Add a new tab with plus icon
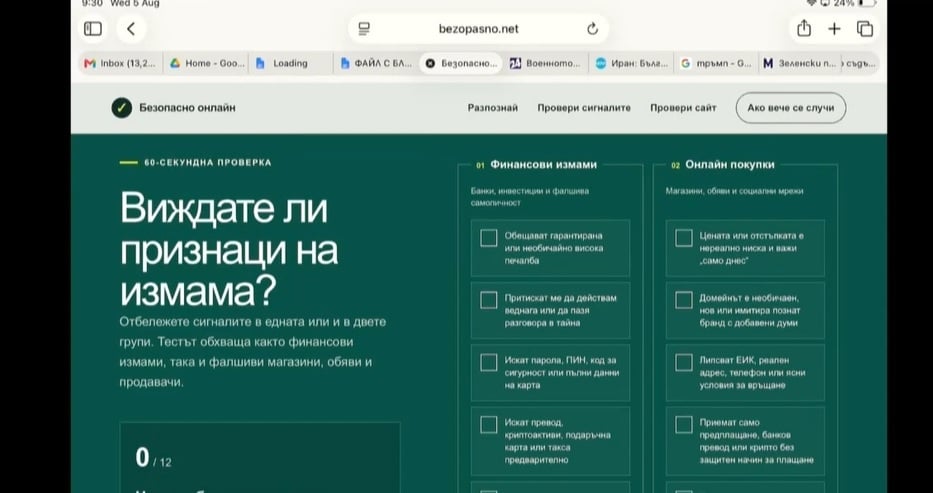Image resolution: width=933 pixels, height=493 pixels. pos(834,29)
